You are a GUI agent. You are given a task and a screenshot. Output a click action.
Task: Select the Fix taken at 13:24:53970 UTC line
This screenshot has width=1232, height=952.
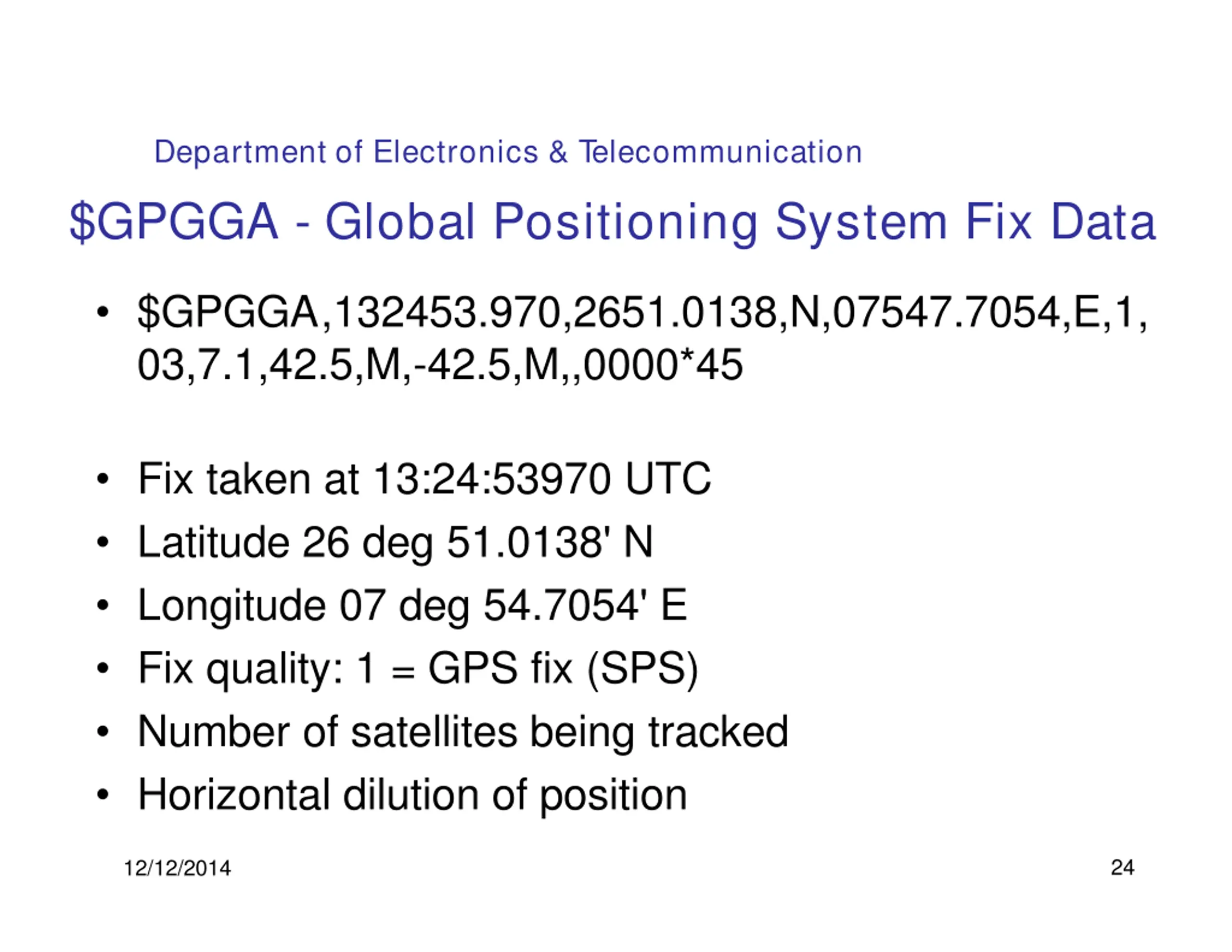click(424, 479)
